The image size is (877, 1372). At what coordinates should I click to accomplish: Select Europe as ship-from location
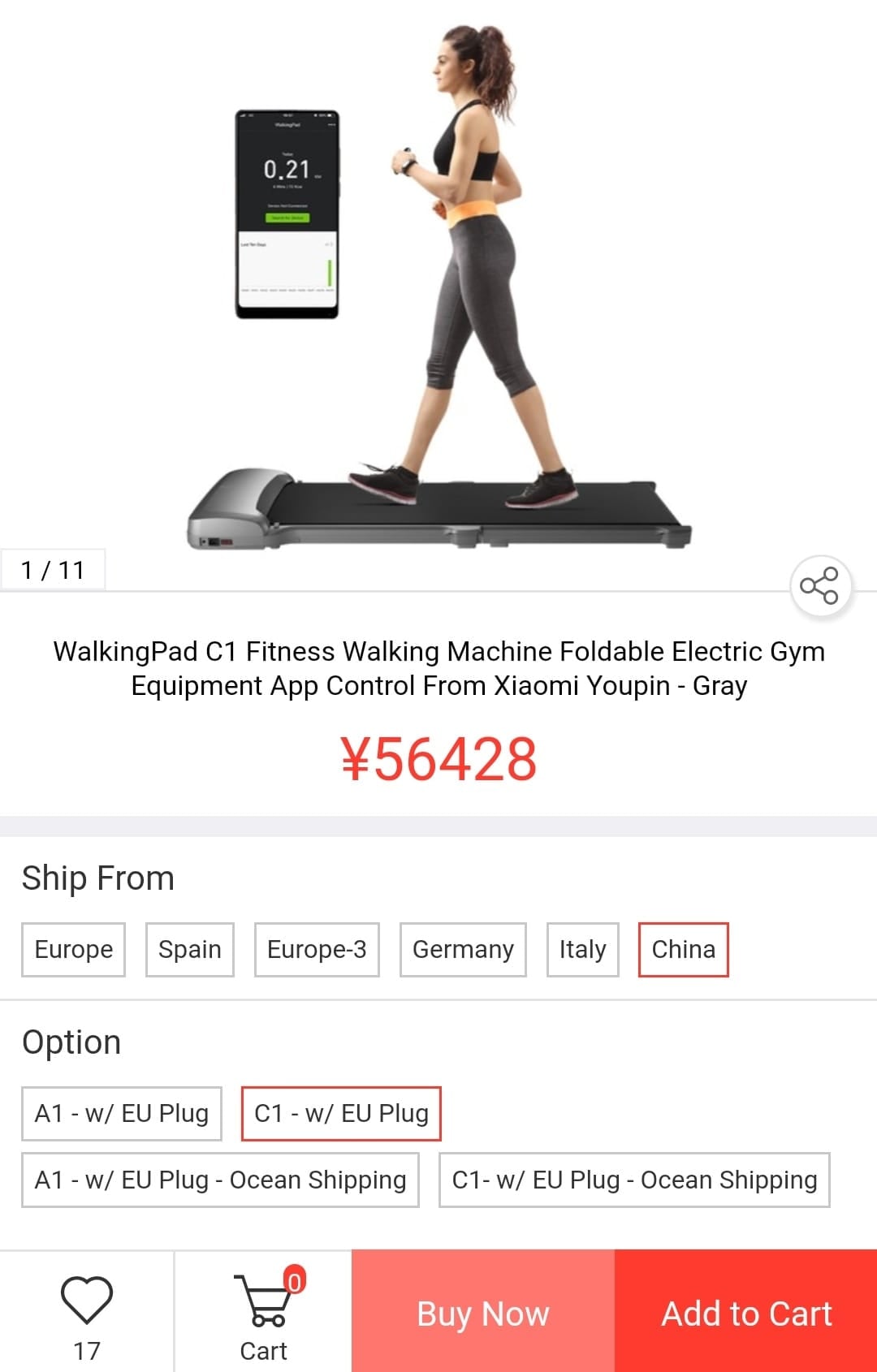[73, 949]
